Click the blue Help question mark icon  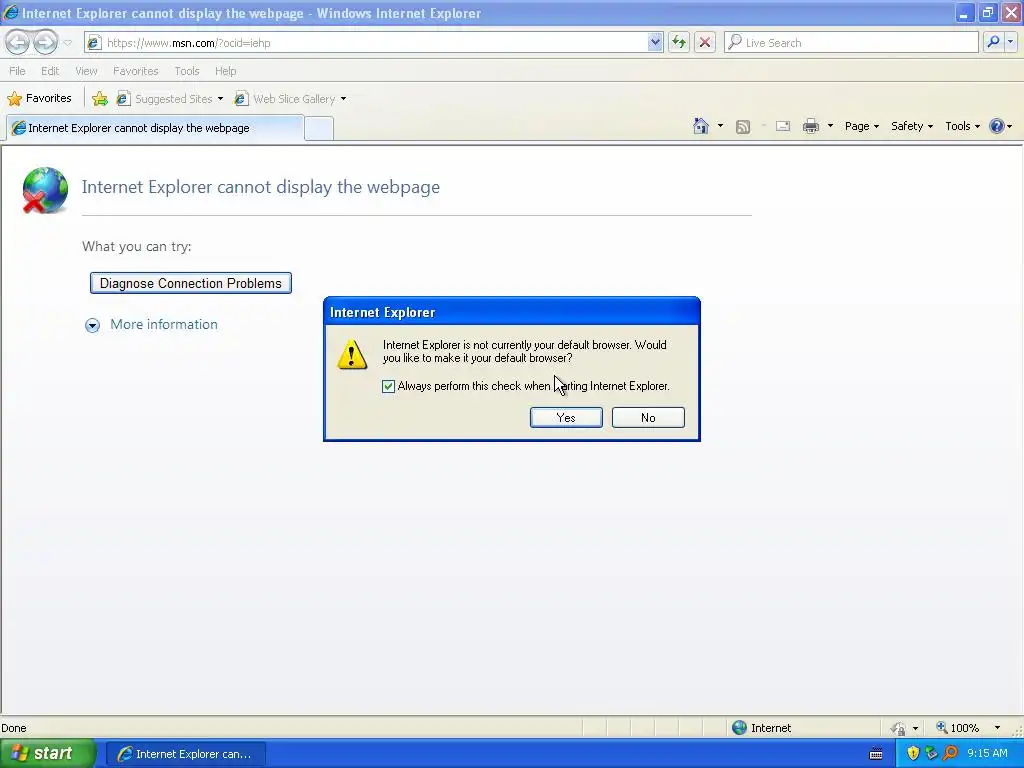pyautogui.click(x=997, y=126)
